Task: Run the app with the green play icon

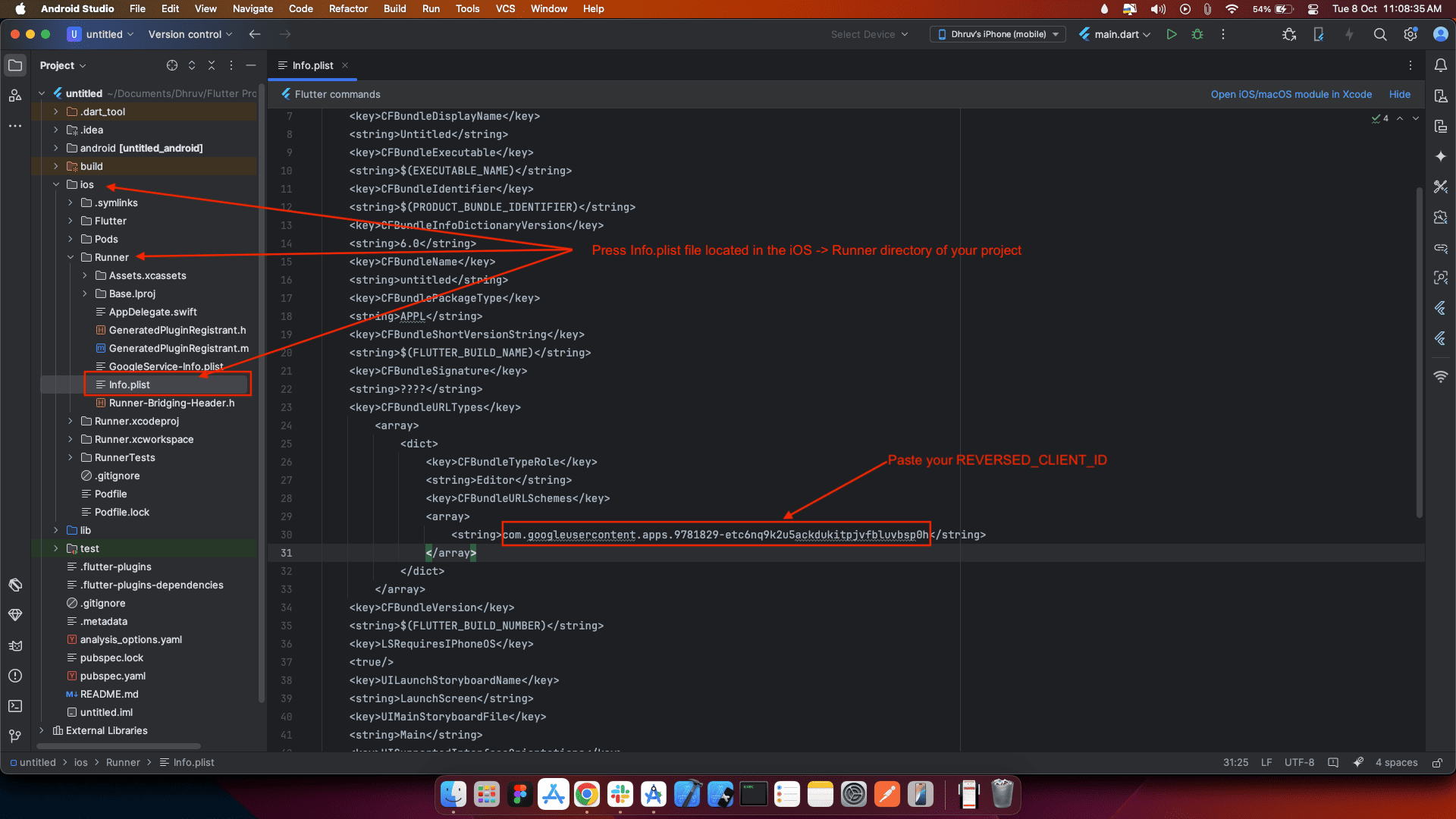Action: 1172,34
